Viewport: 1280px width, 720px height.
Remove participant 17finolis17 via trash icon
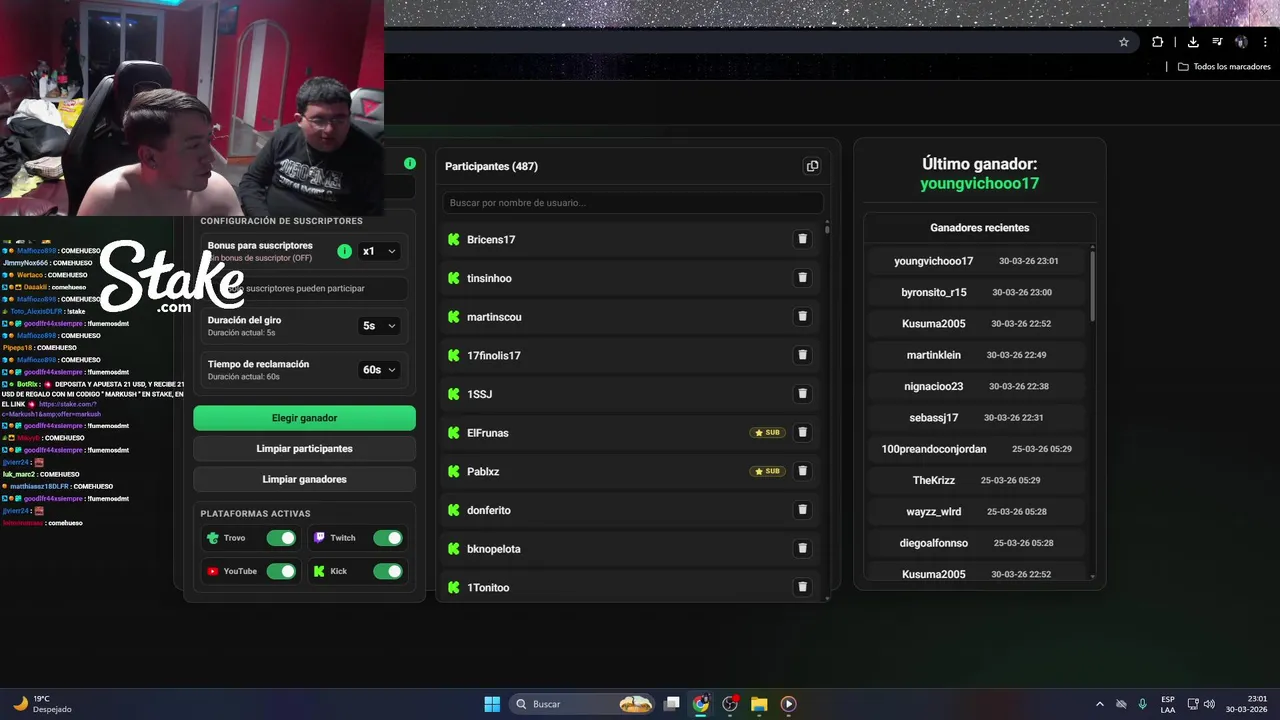[x=802, y=355]
